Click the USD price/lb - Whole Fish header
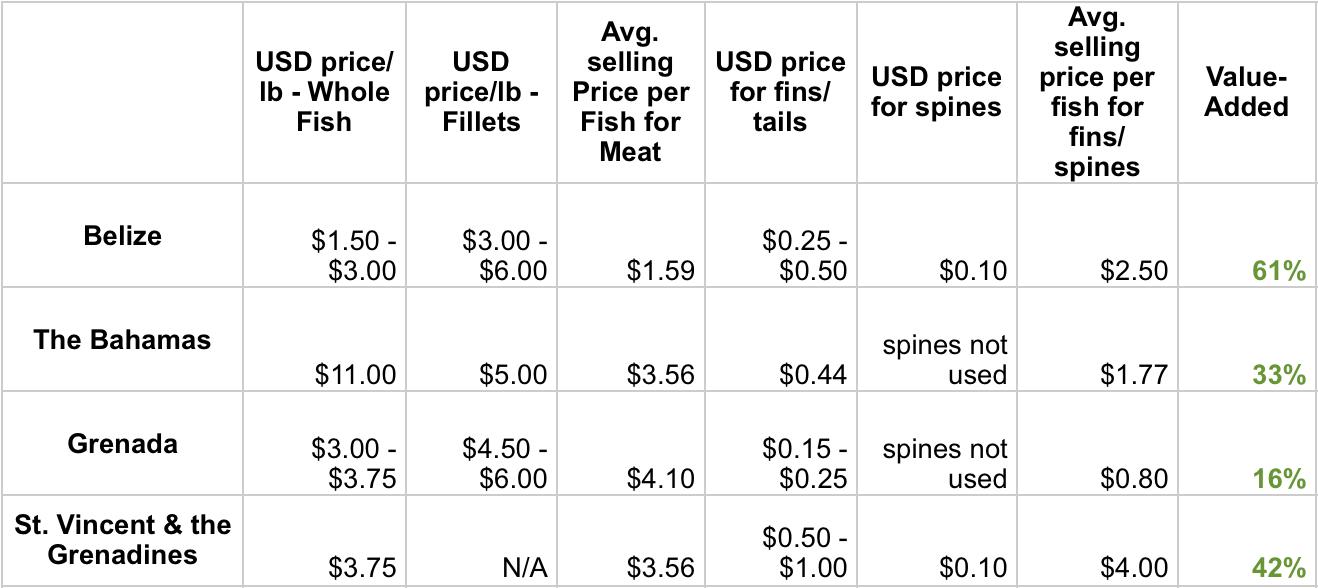The width and height of the screenshot is (1318, 588). [324, 92]
